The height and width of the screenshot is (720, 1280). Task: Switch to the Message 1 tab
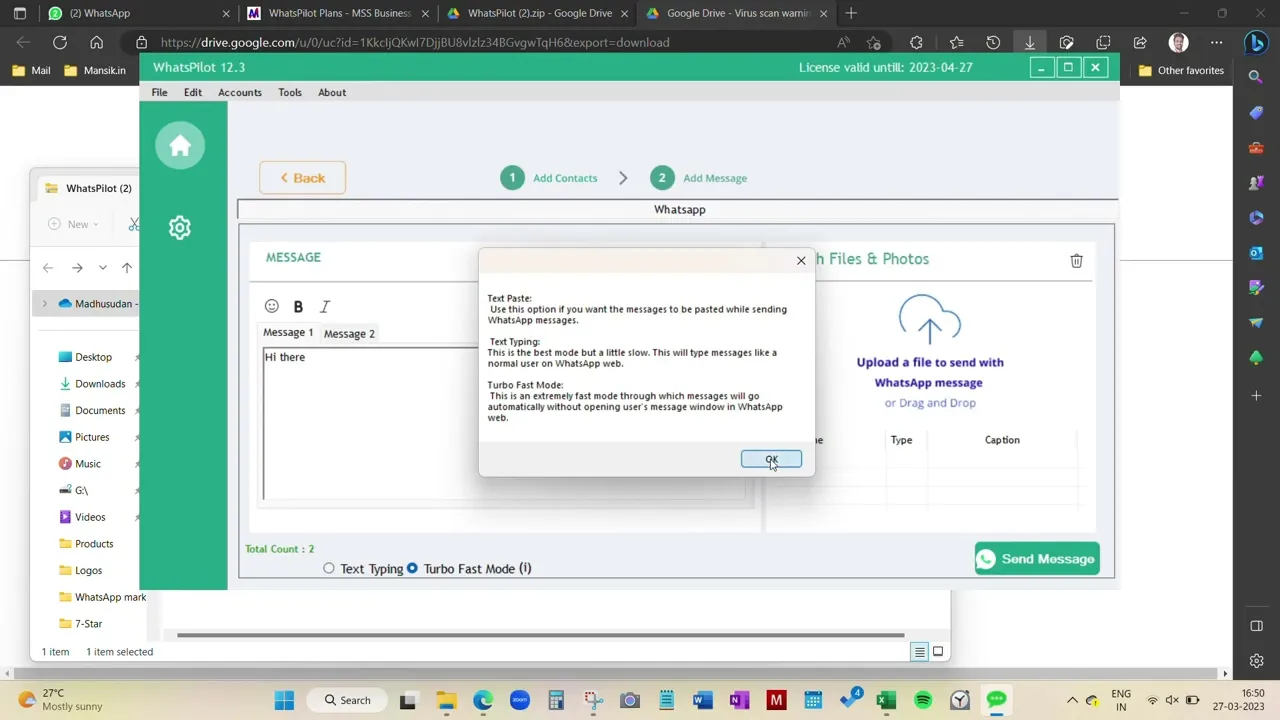pyautogui.click(x=288, y=332)
